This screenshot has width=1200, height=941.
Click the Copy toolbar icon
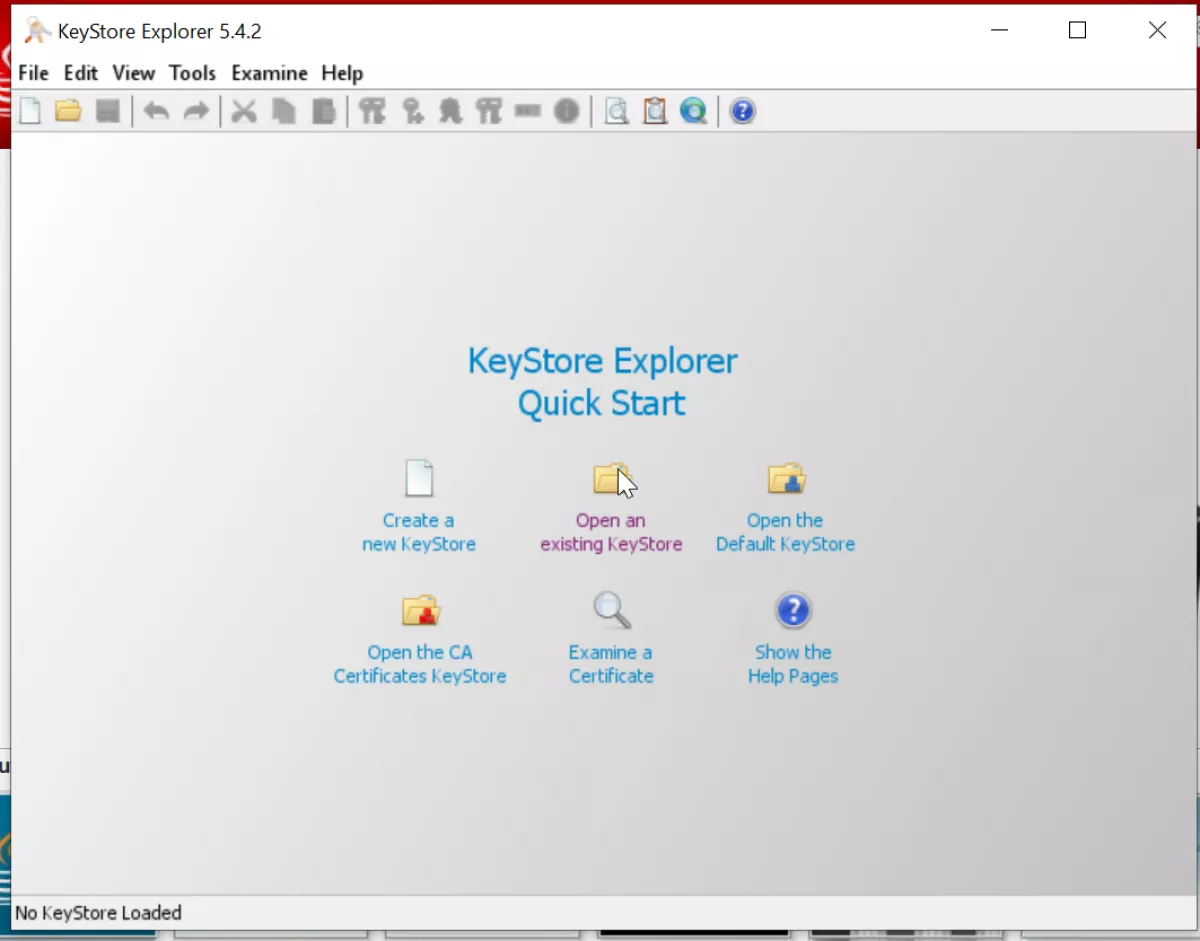pos(284,111)
